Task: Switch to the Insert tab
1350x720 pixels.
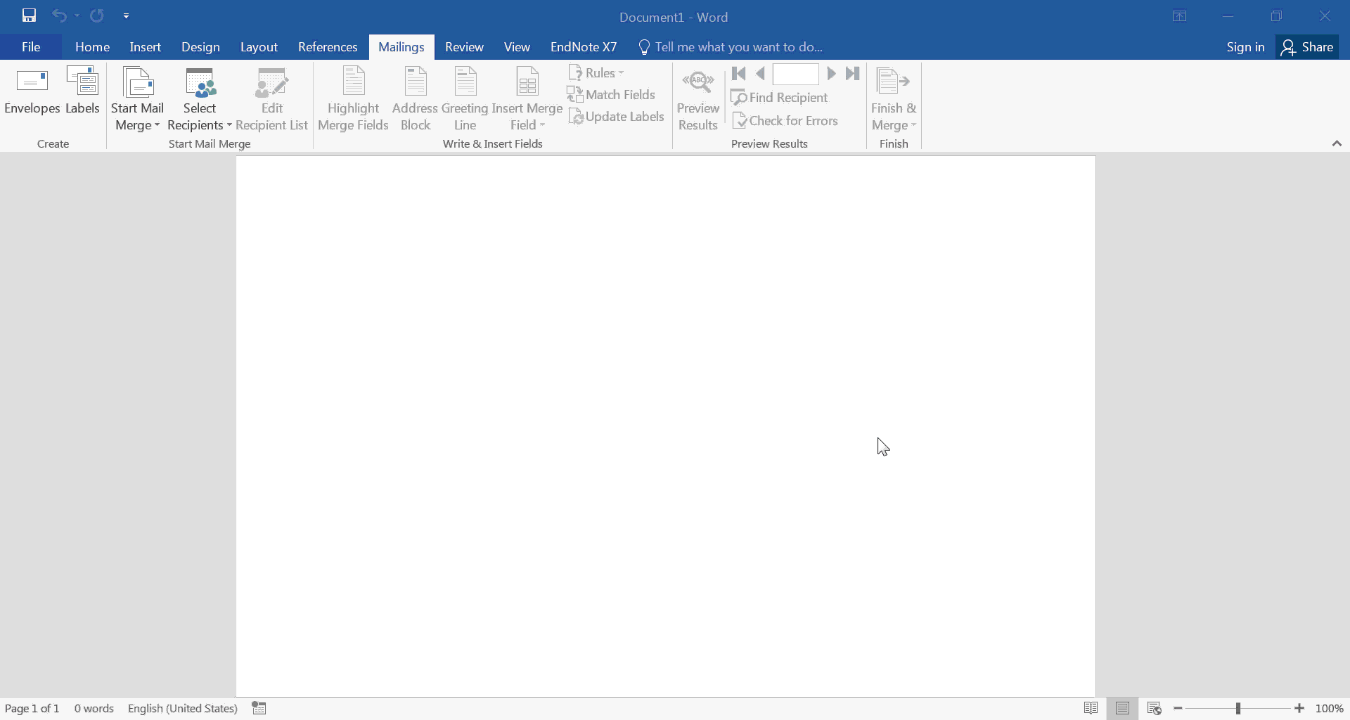Action: pos(145,47)
